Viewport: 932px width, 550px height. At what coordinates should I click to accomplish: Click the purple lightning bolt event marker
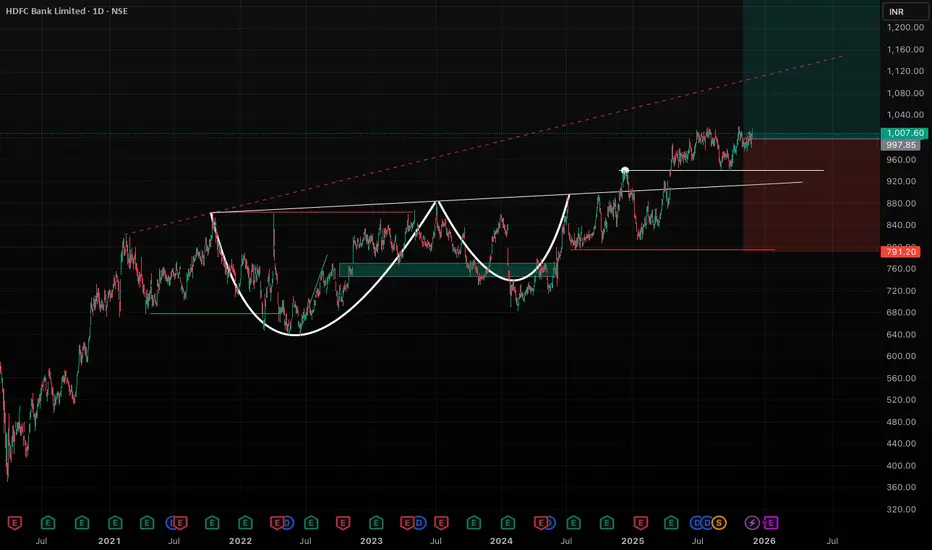[x=752, y=523]
